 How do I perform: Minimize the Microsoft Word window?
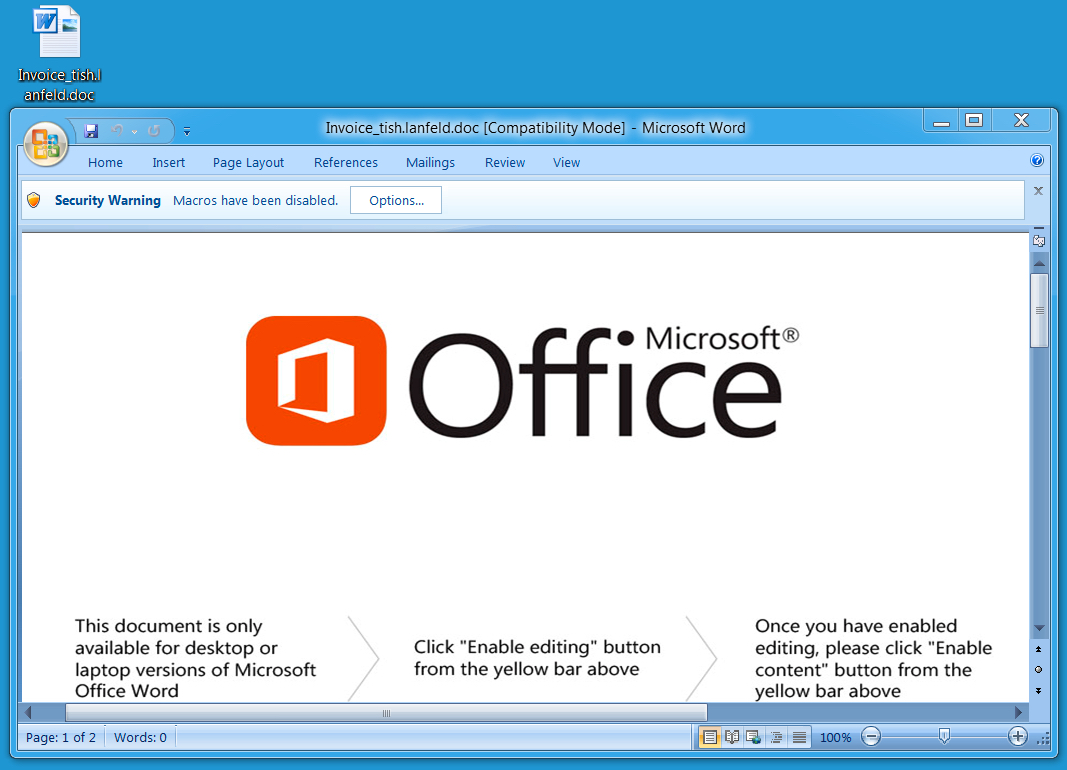[x=941, y=121]
